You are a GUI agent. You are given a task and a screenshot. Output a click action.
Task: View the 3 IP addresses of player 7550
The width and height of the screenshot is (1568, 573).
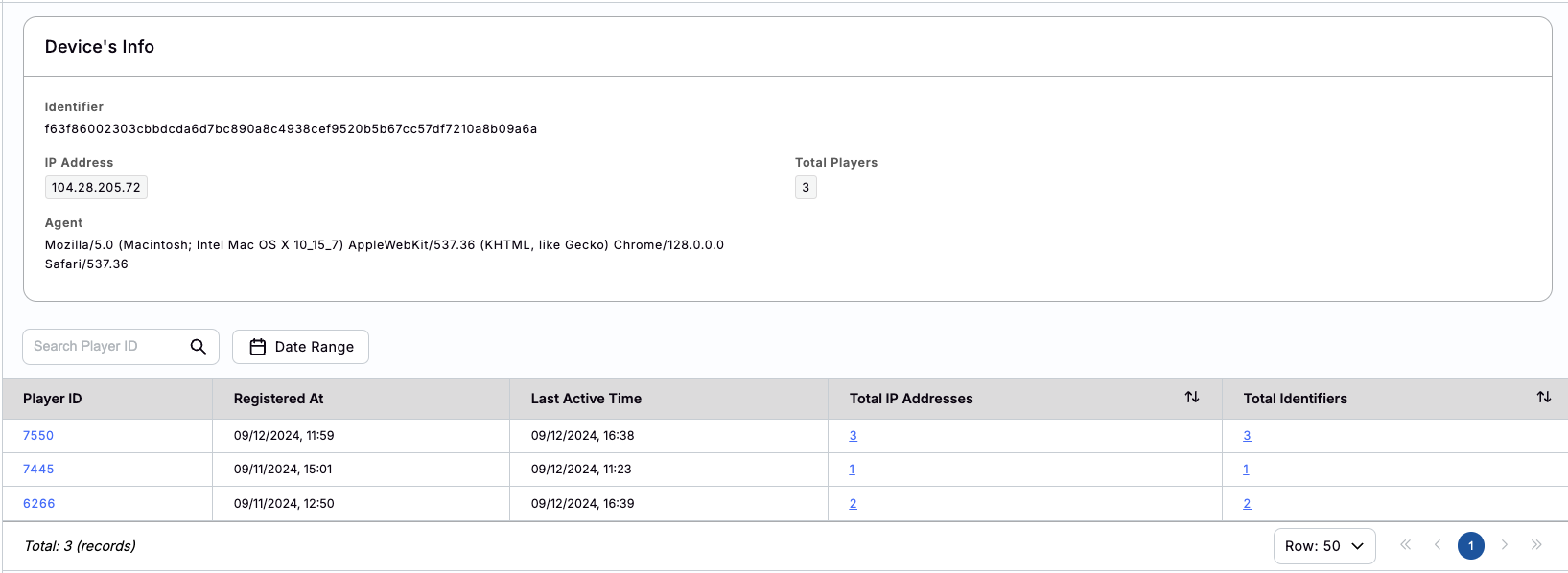tap(853, 436)
